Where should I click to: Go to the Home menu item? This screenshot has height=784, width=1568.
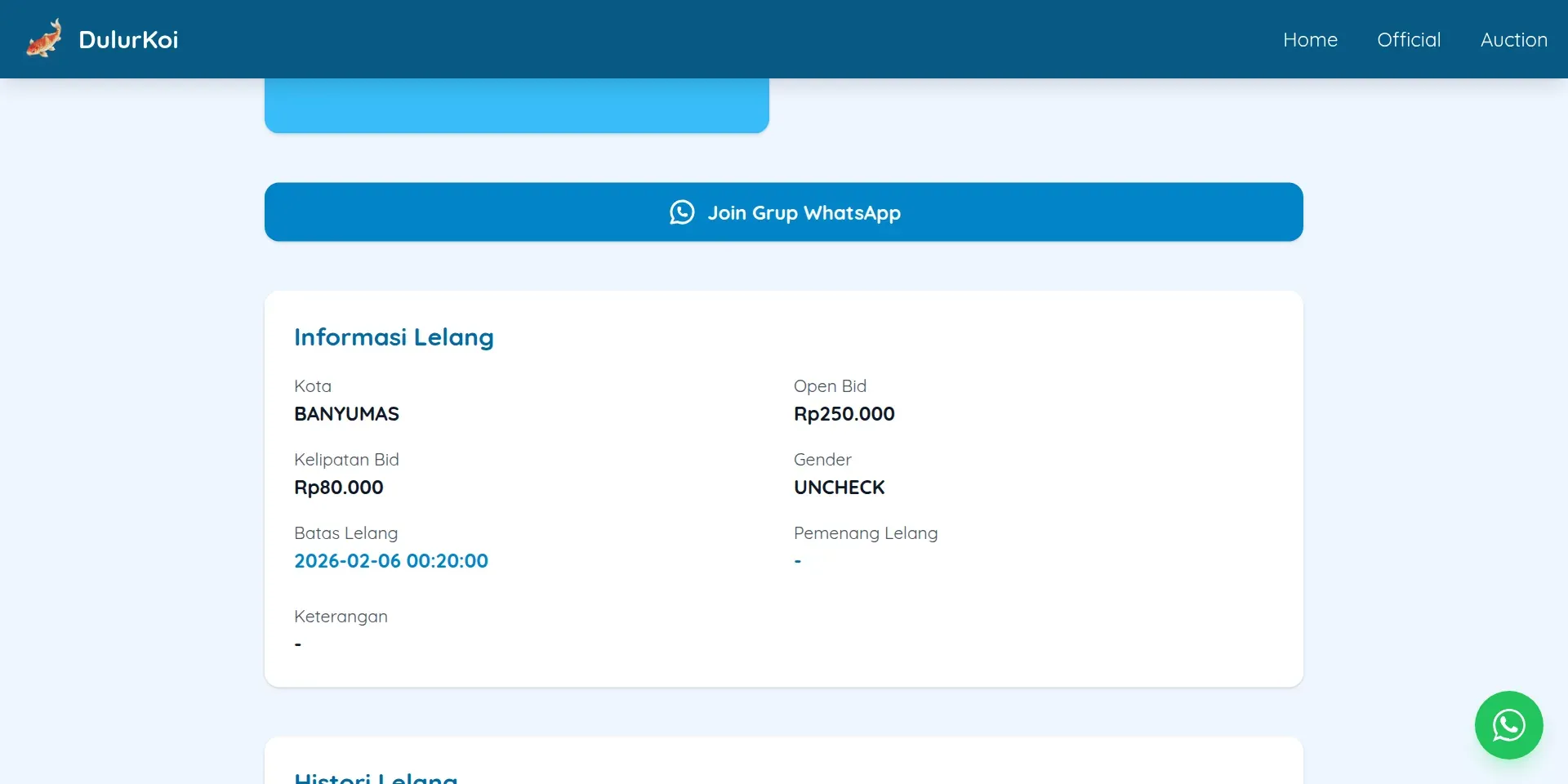coord(1310,39)
